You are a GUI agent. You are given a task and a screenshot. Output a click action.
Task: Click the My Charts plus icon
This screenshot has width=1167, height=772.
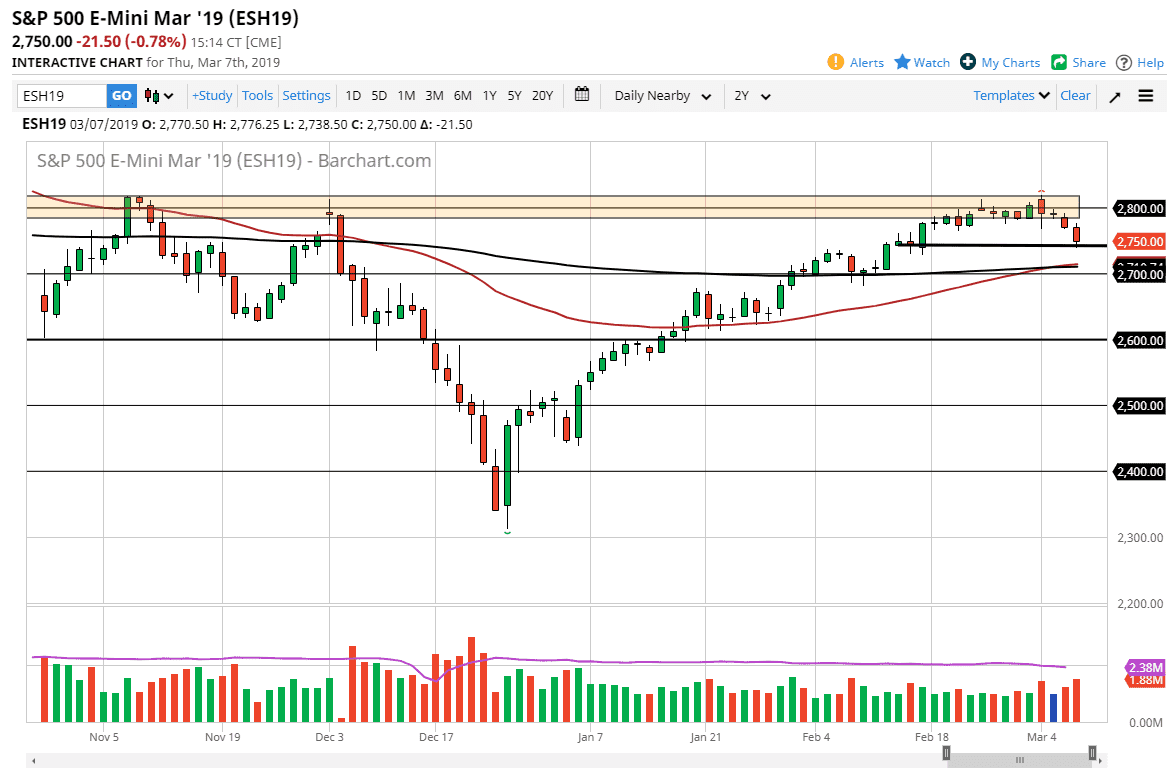(x=966, y=62)
